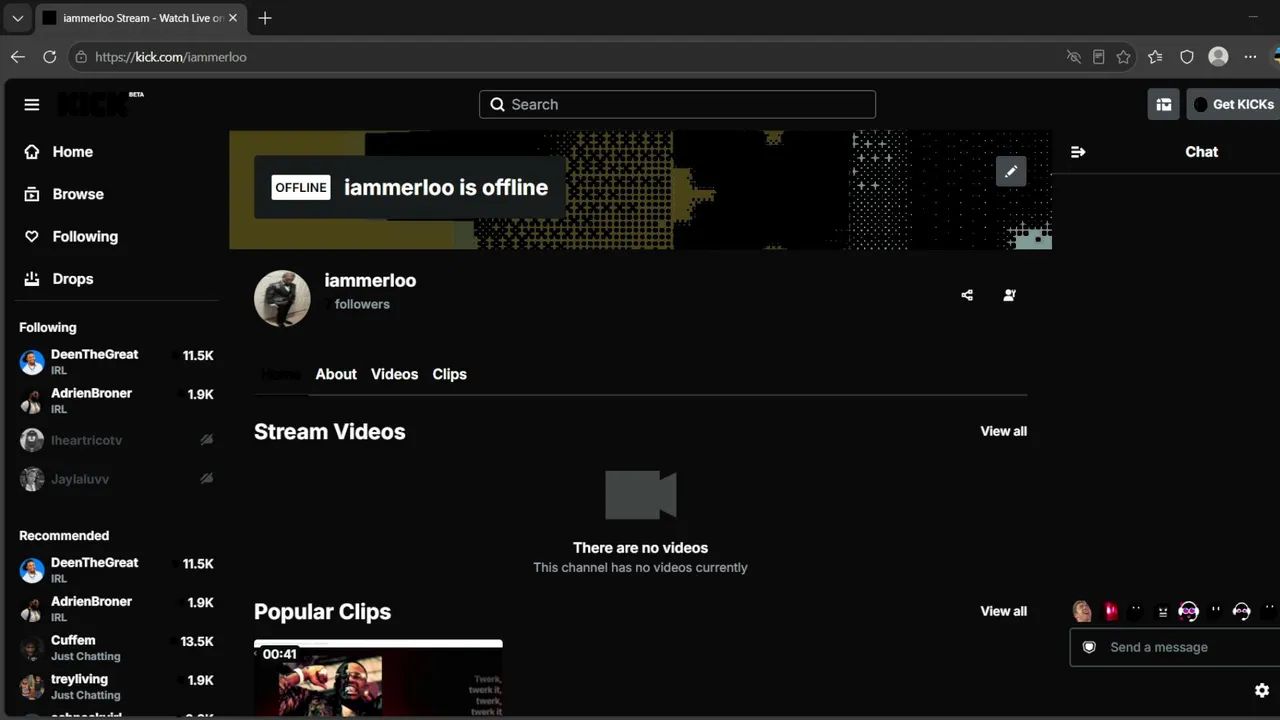The image size is (1280, 720).
Task: Insert the red glowing emote
Action: point(1110,611)
